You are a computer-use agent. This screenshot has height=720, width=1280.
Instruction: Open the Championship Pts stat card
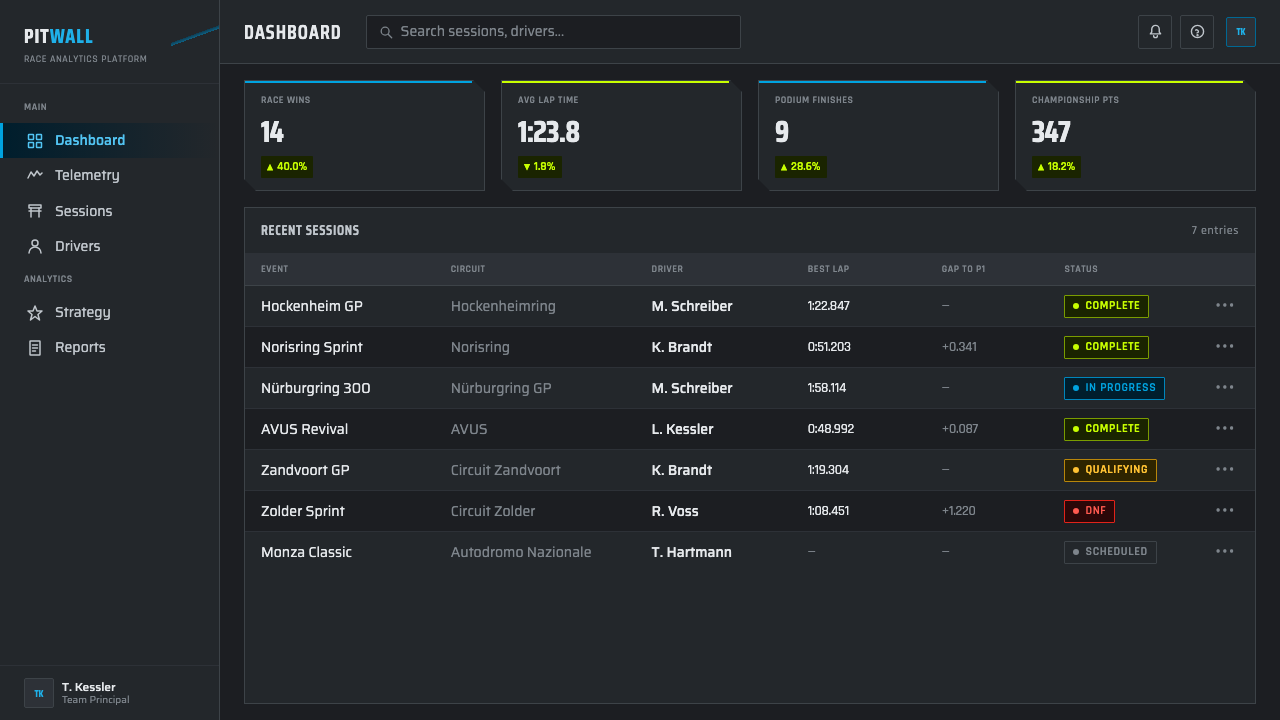tap(1135, 136)
